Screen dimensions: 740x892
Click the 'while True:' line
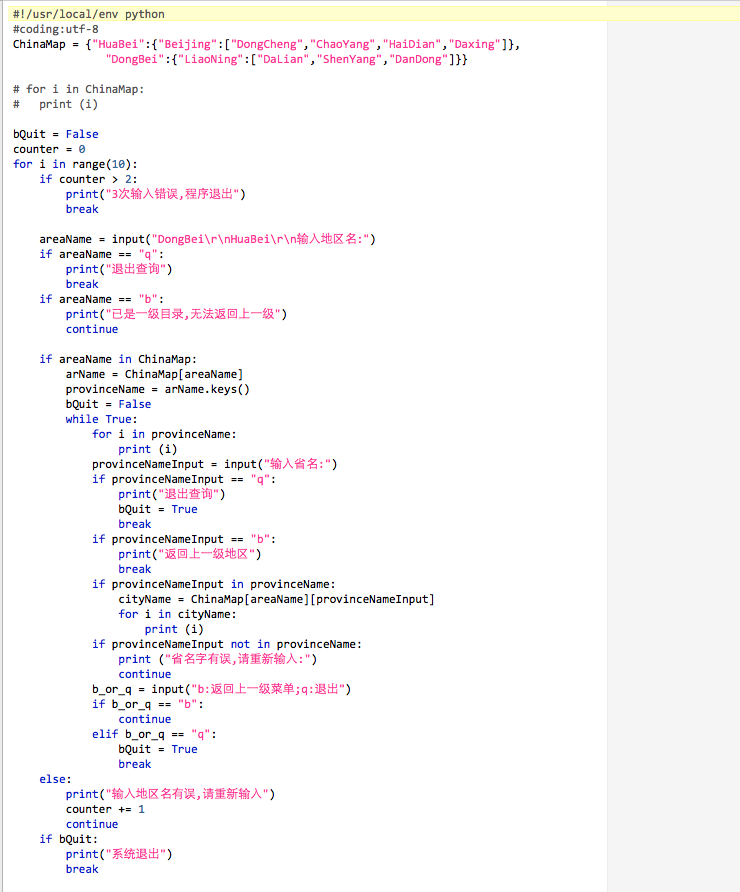pyautogui.click(x=101, y=419)
